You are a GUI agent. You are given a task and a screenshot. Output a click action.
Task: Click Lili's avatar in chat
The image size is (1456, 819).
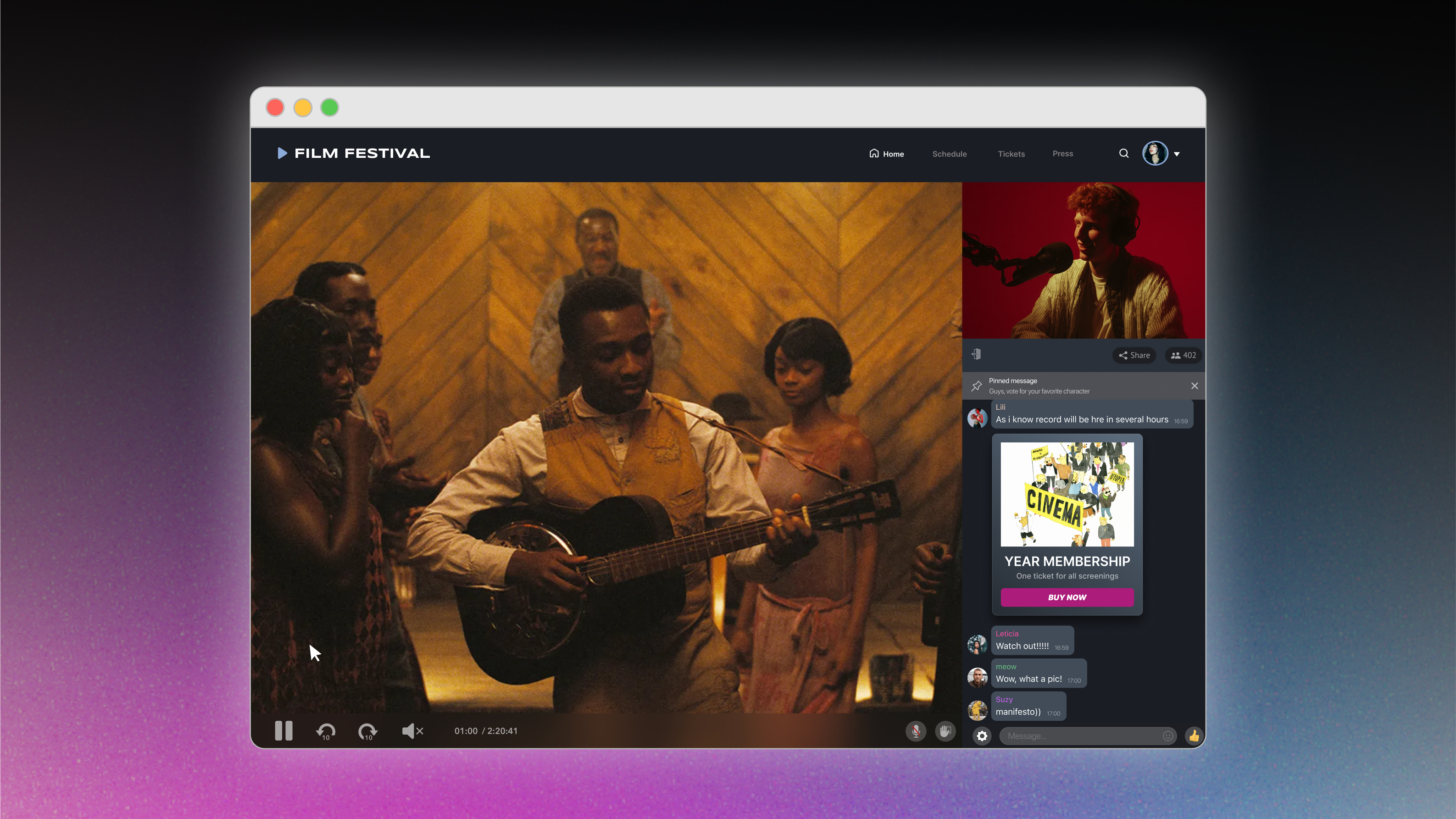click(977, 418)
